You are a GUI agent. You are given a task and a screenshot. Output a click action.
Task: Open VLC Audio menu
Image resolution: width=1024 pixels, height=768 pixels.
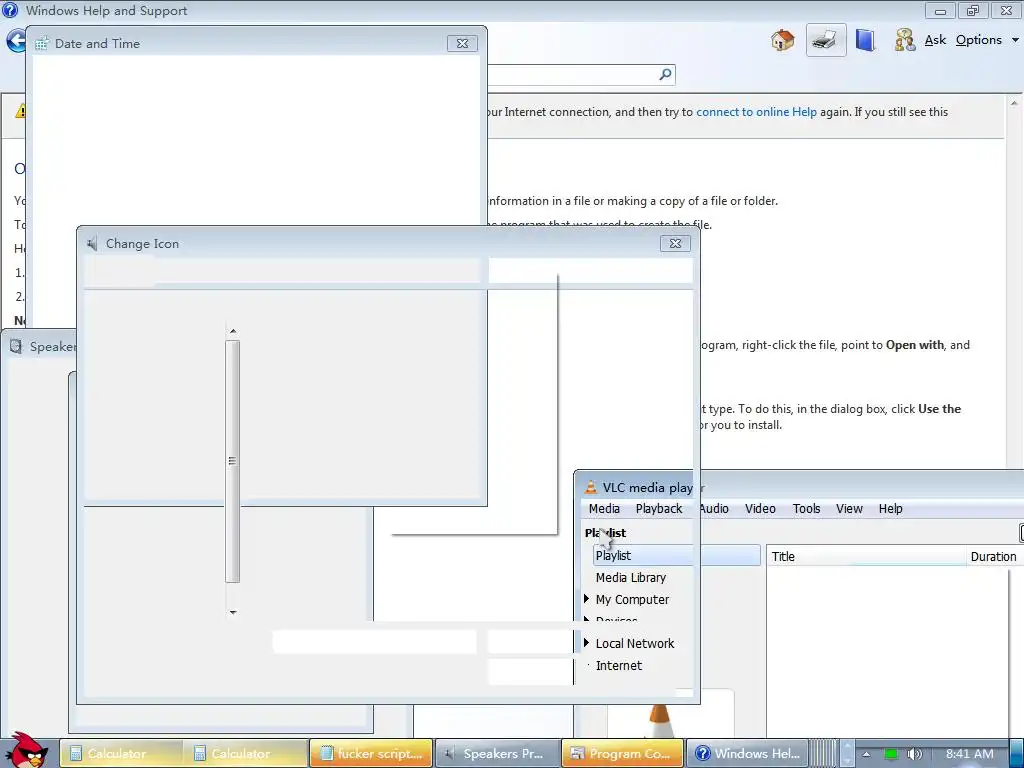pyautogui.click(x=714, y=509)
